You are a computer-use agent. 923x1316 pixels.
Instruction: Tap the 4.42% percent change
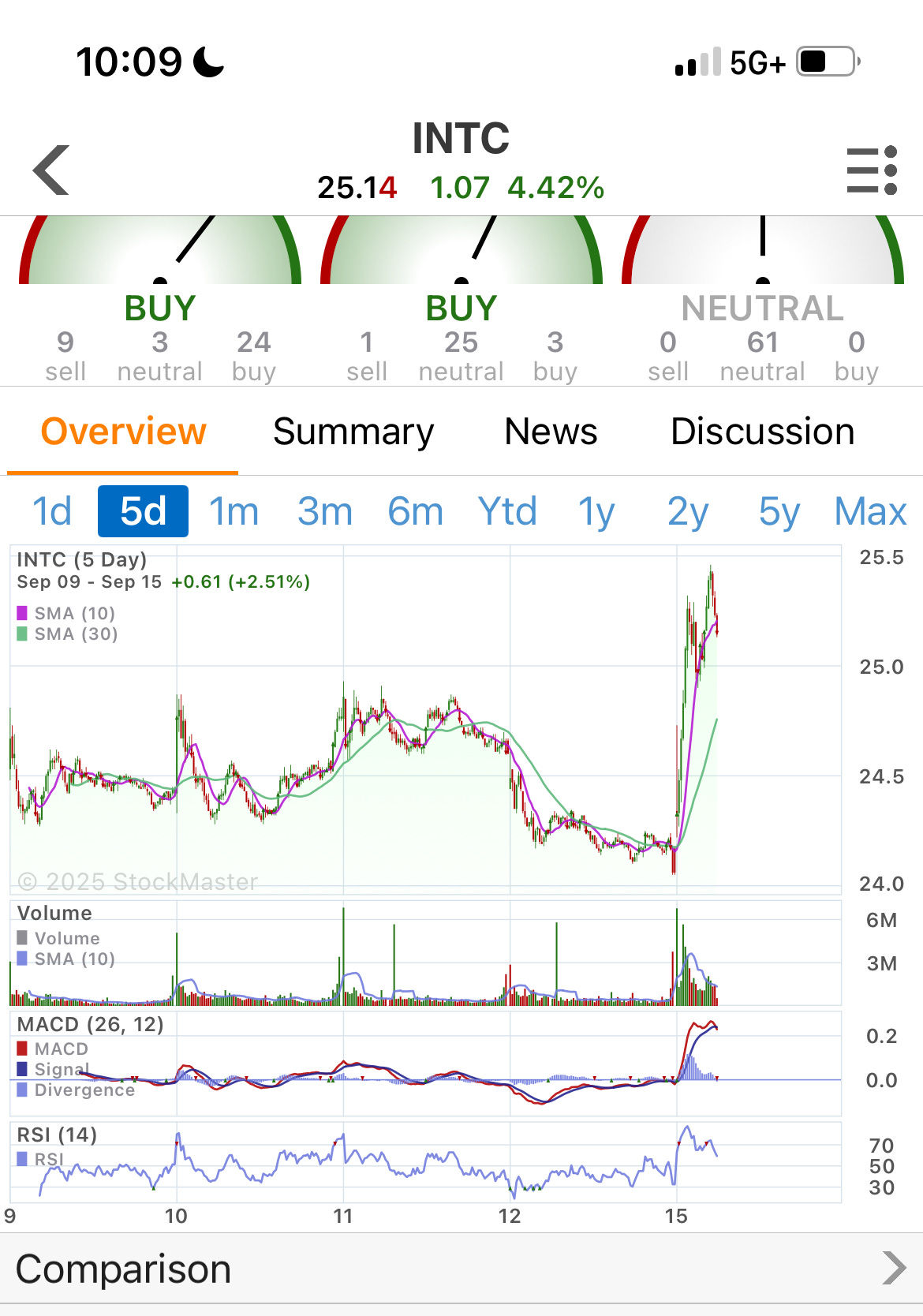click(x=555, y=188)
